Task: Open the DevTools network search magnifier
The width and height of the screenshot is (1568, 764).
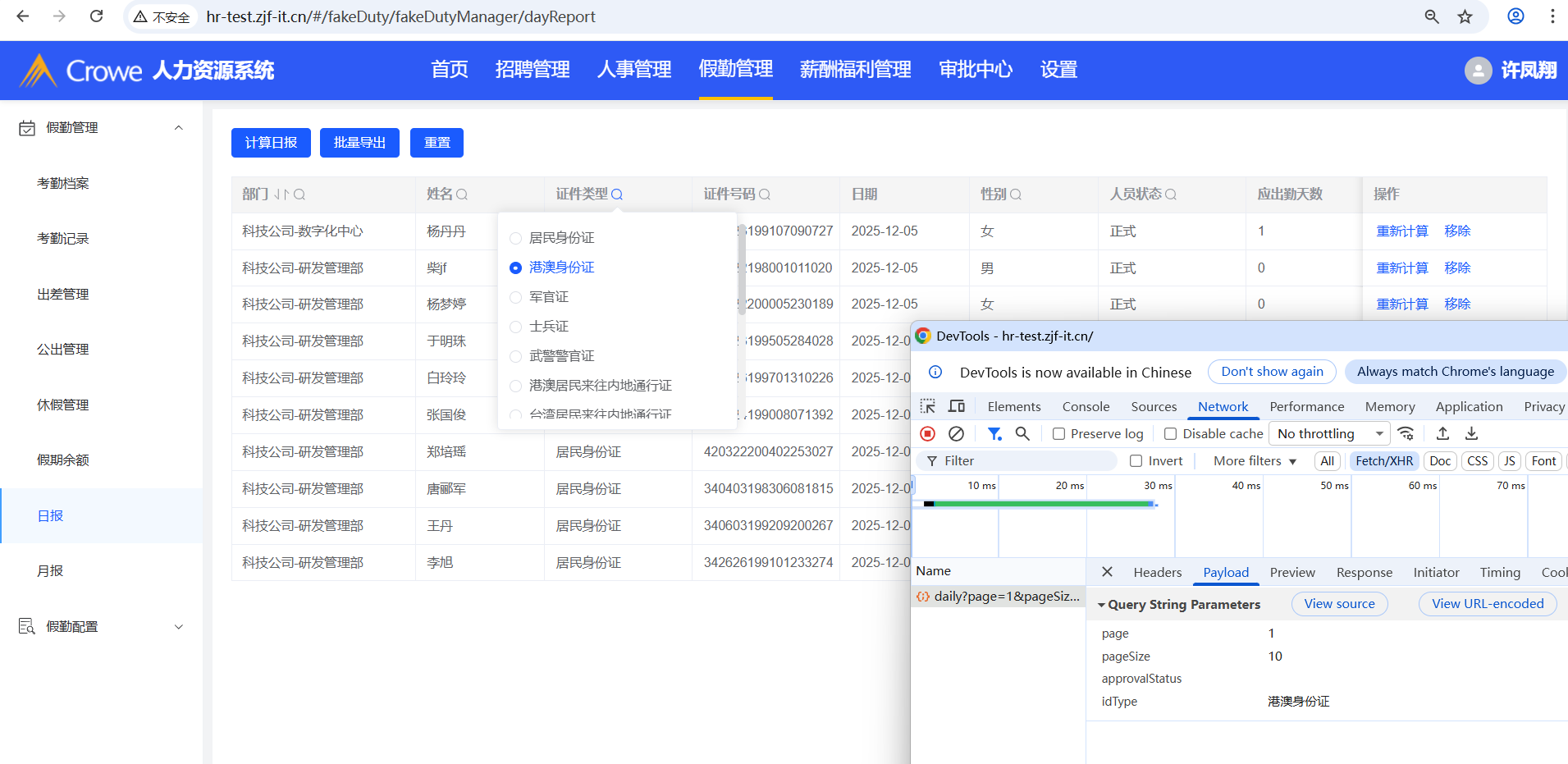Action: point(1022,433)
